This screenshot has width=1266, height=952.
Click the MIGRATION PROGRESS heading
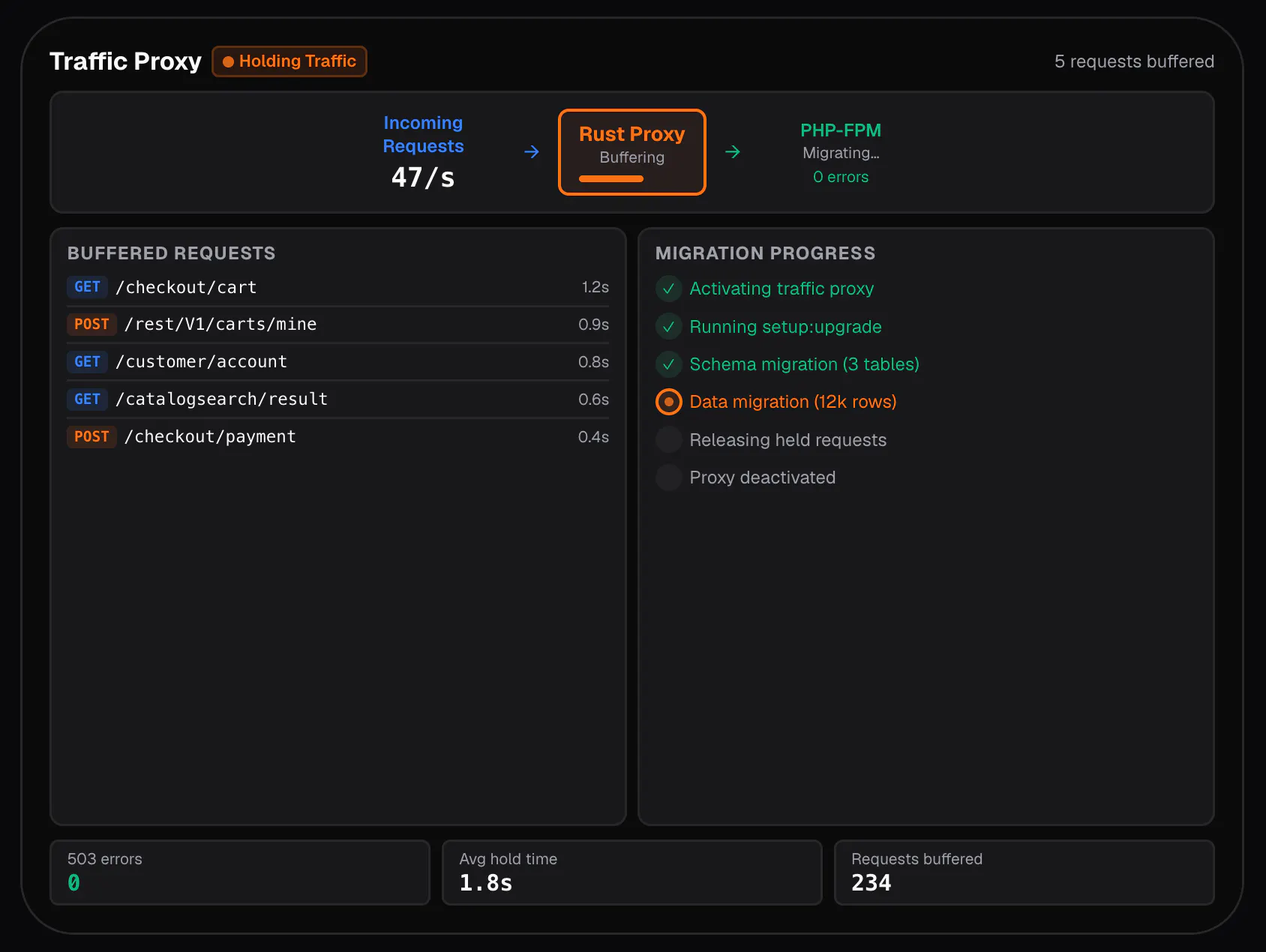click(x=765, y=253)
